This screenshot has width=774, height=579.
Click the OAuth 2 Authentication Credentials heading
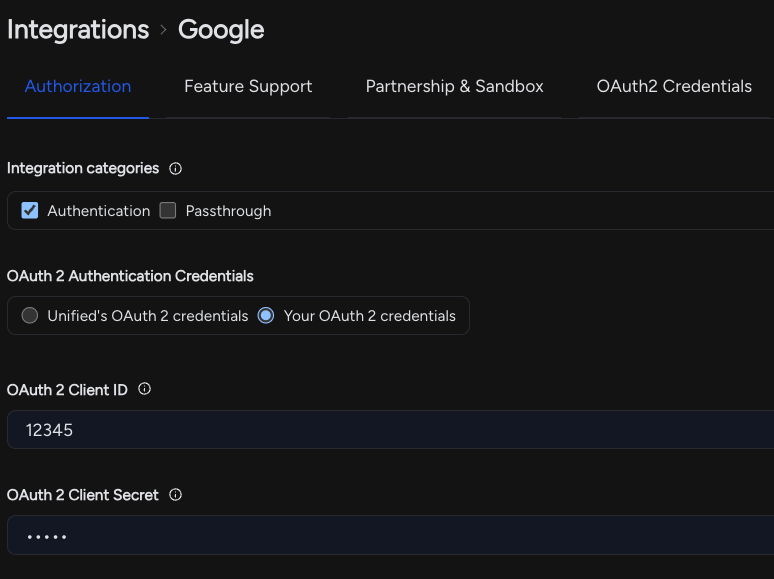tap(130, 276)
